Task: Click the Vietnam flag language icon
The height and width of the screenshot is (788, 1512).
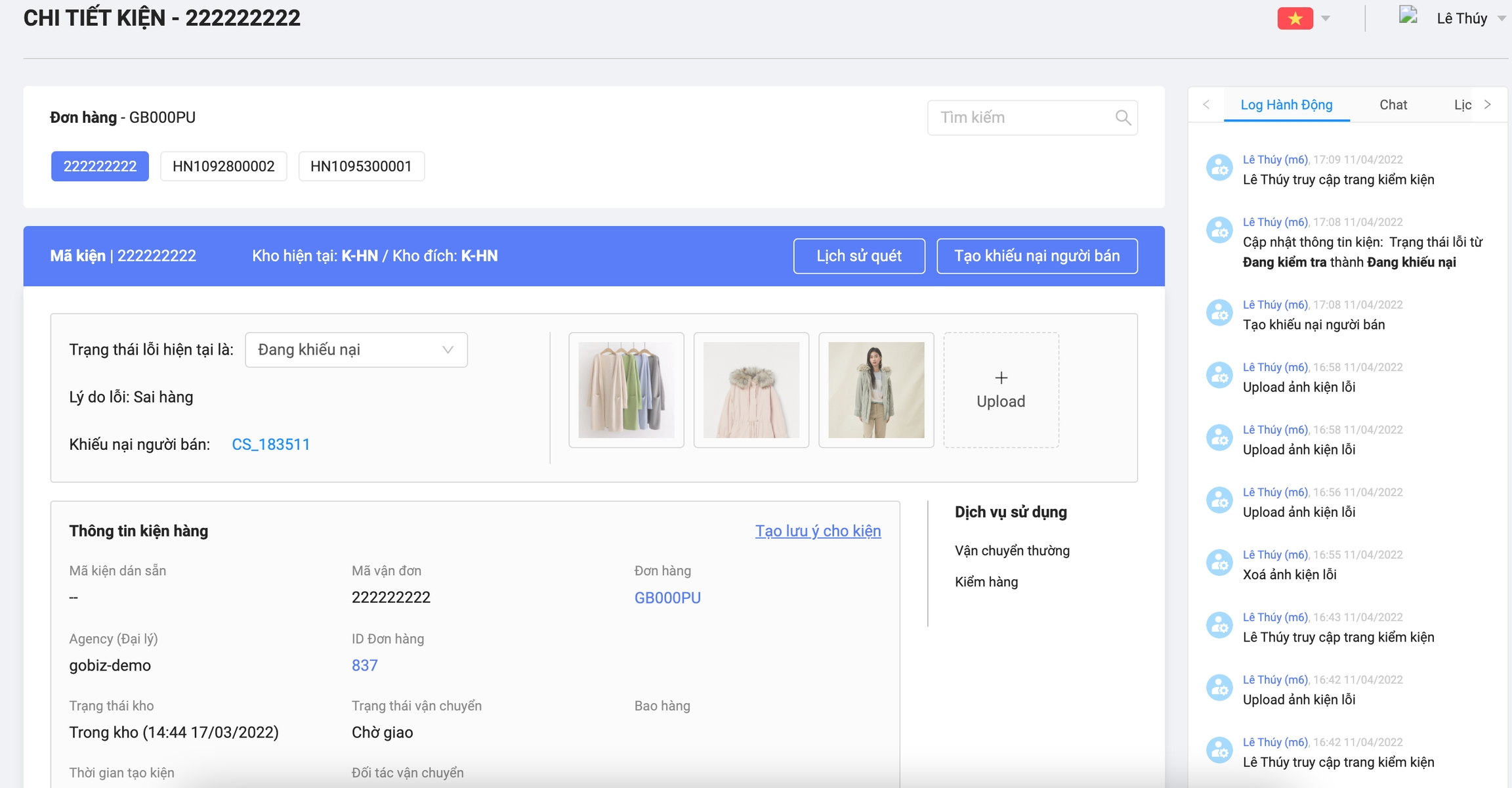Action: (1295, 18)
